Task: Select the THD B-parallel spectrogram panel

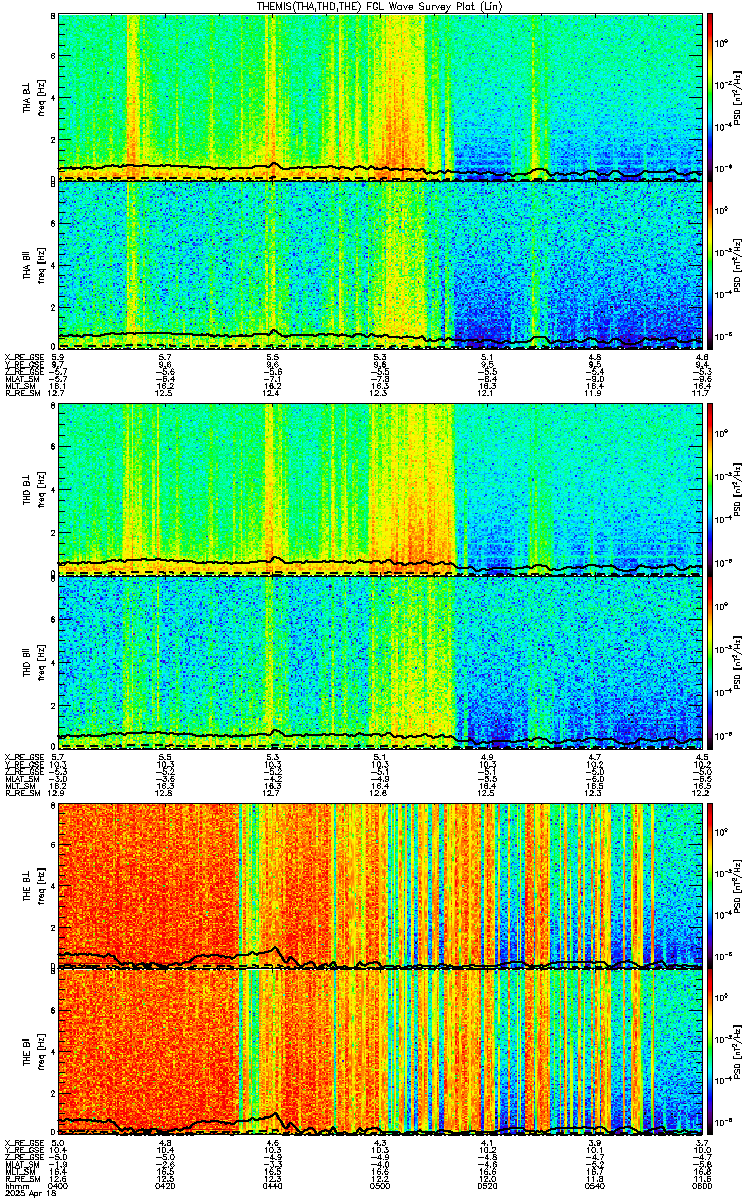Action: (x=381, y=661)
